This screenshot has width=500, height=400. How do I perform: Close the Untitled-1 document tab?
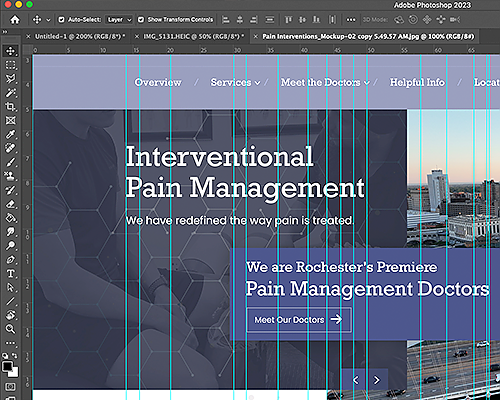[x=28, y=36]
